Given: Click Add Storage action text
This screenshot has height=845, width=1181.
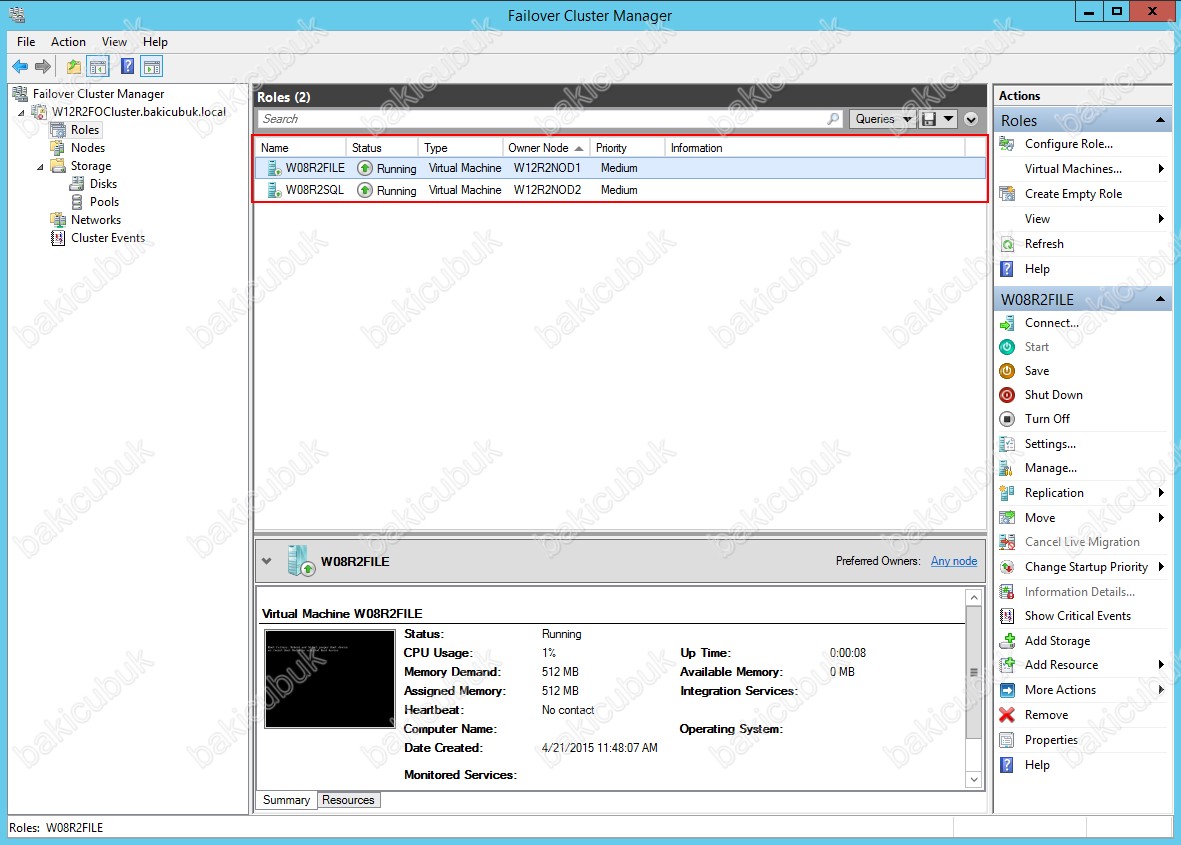Looking at the screenshot, I should (1057, 641).
